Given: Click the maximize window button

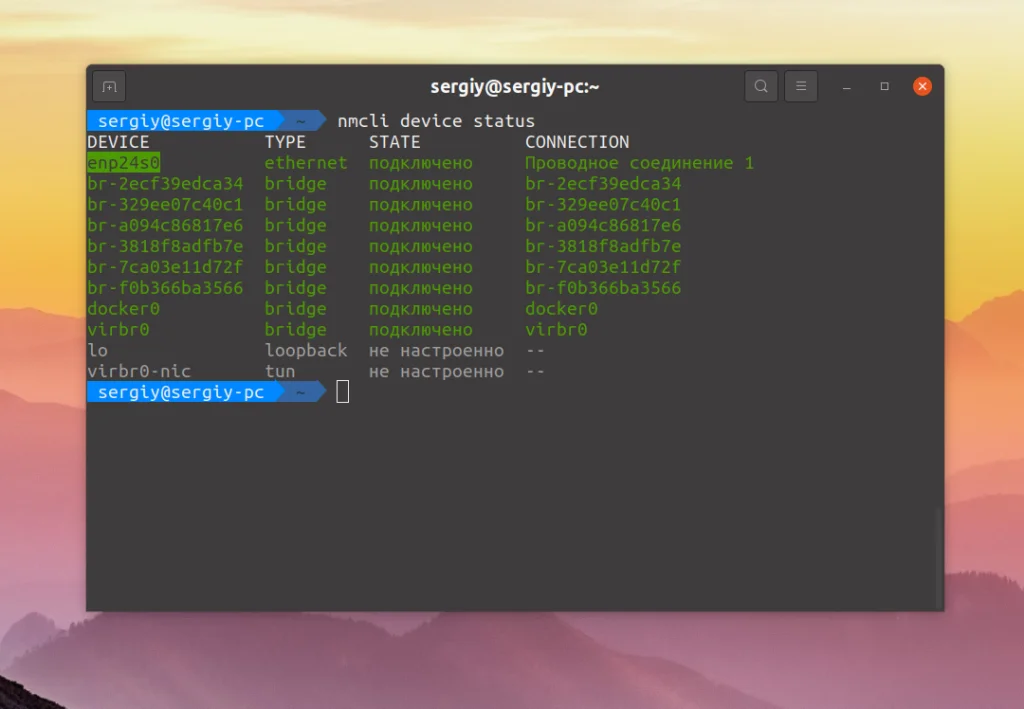Looking at the screenshot, I should pos(884,86).
